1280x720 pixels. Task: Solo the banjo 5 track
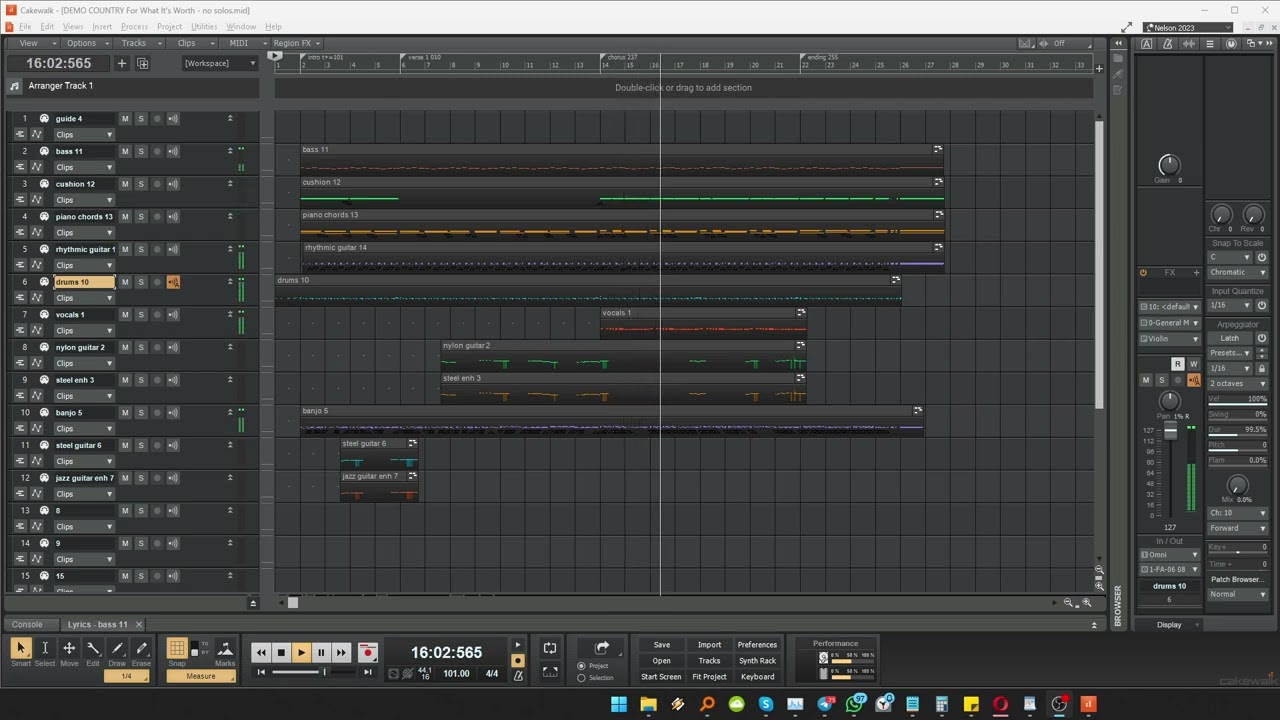point(141,412)
